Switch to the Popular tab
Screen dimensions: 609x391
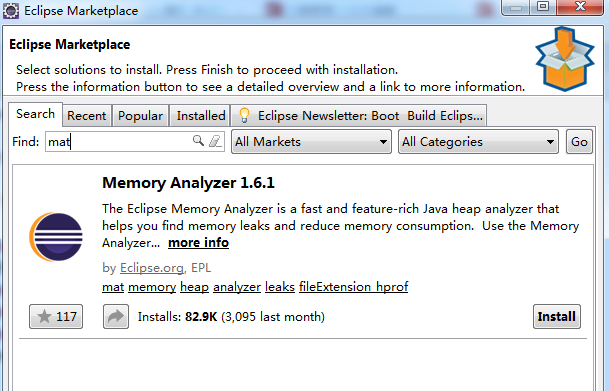coord(140,116)
